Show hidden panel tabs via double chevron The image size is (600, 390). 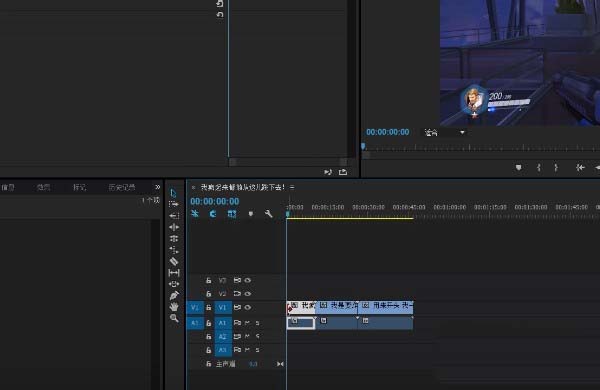158,187
